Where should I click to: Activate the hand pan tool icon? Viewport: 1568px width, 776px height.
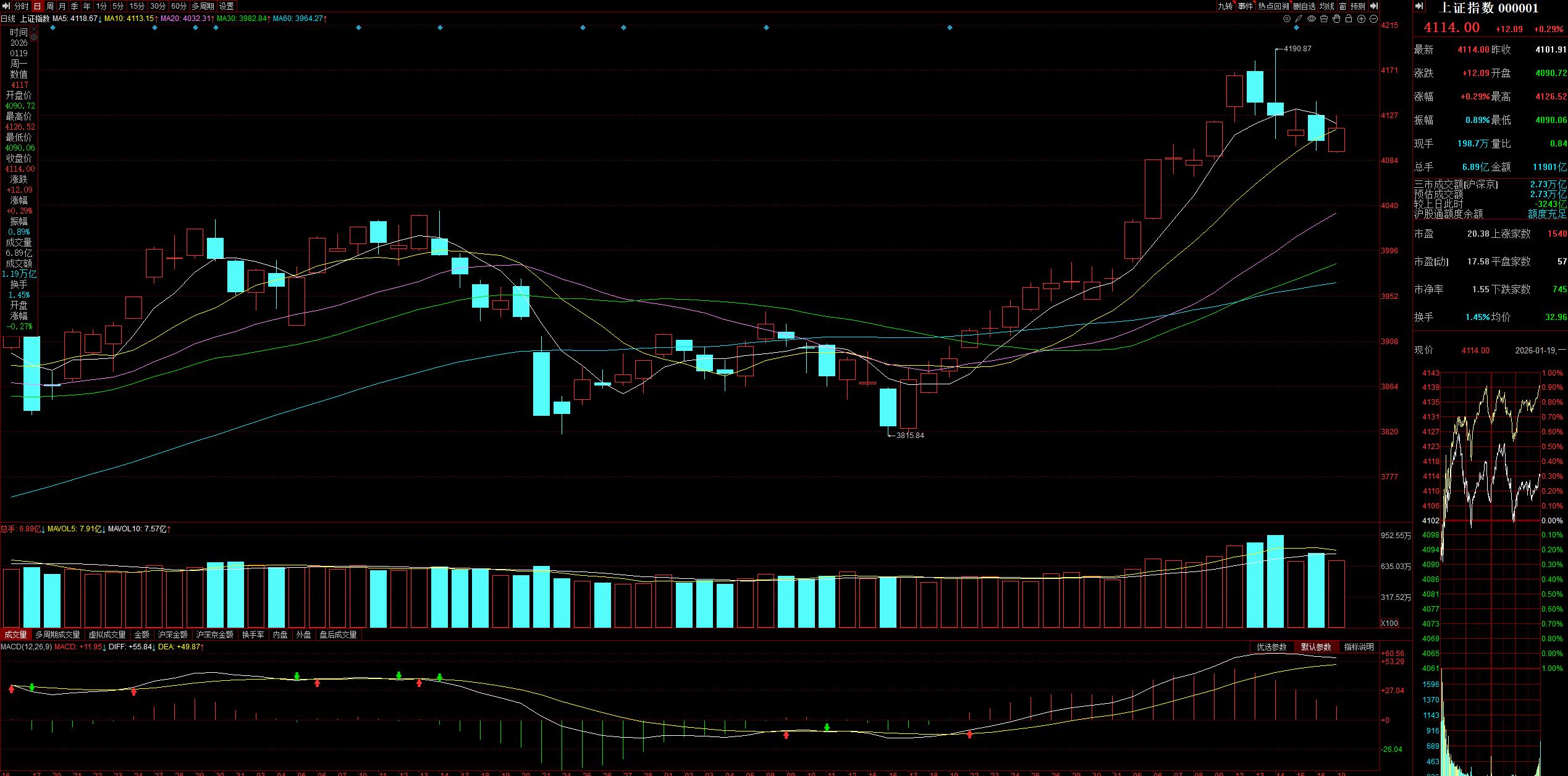[1336, 19]
